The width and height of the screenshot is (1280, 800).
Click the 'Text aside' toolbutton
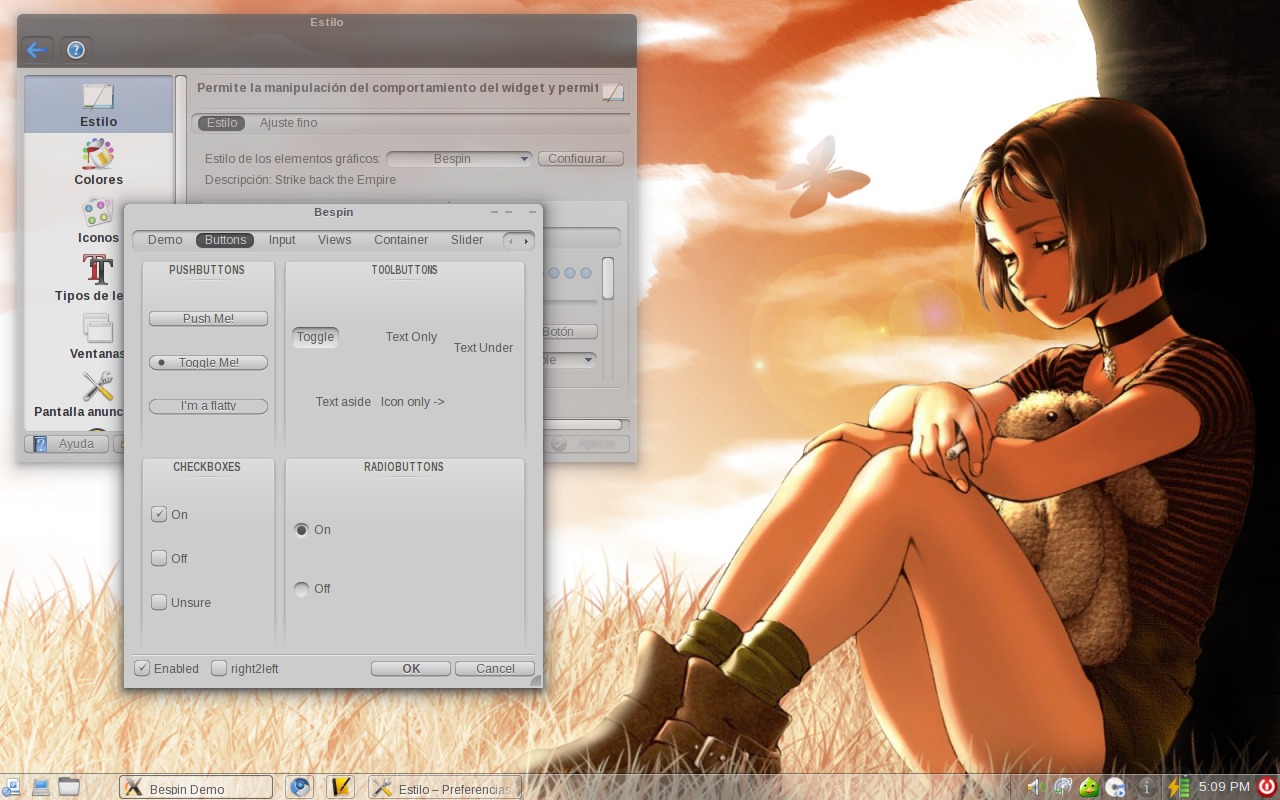click(x=343, y=402)
